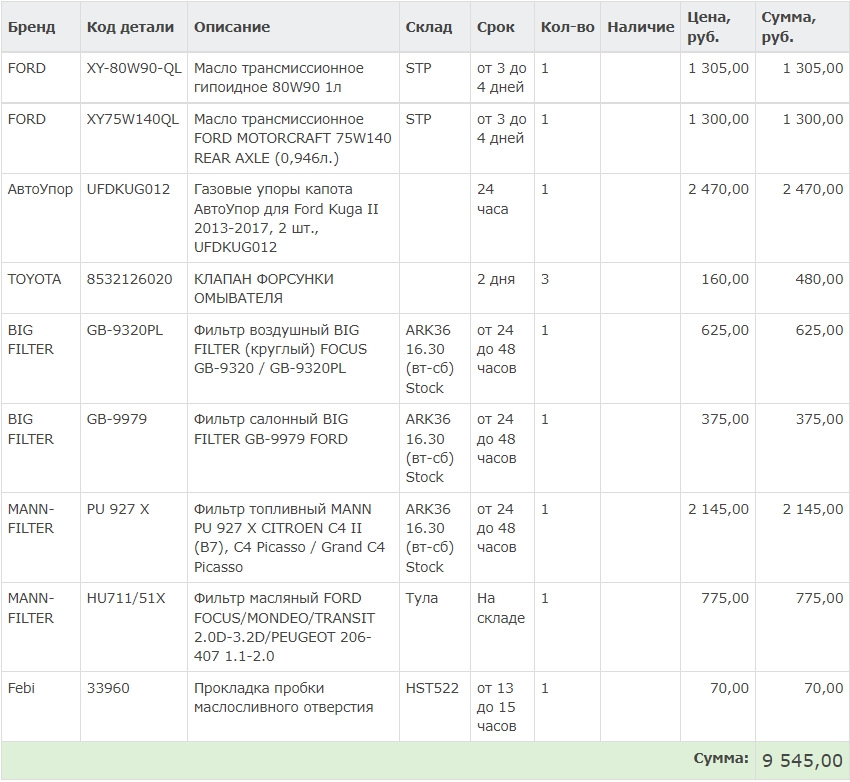The image size is (850, 782).
Task: Click sum 2 145,00 in sum column
Action: point(813,509)
